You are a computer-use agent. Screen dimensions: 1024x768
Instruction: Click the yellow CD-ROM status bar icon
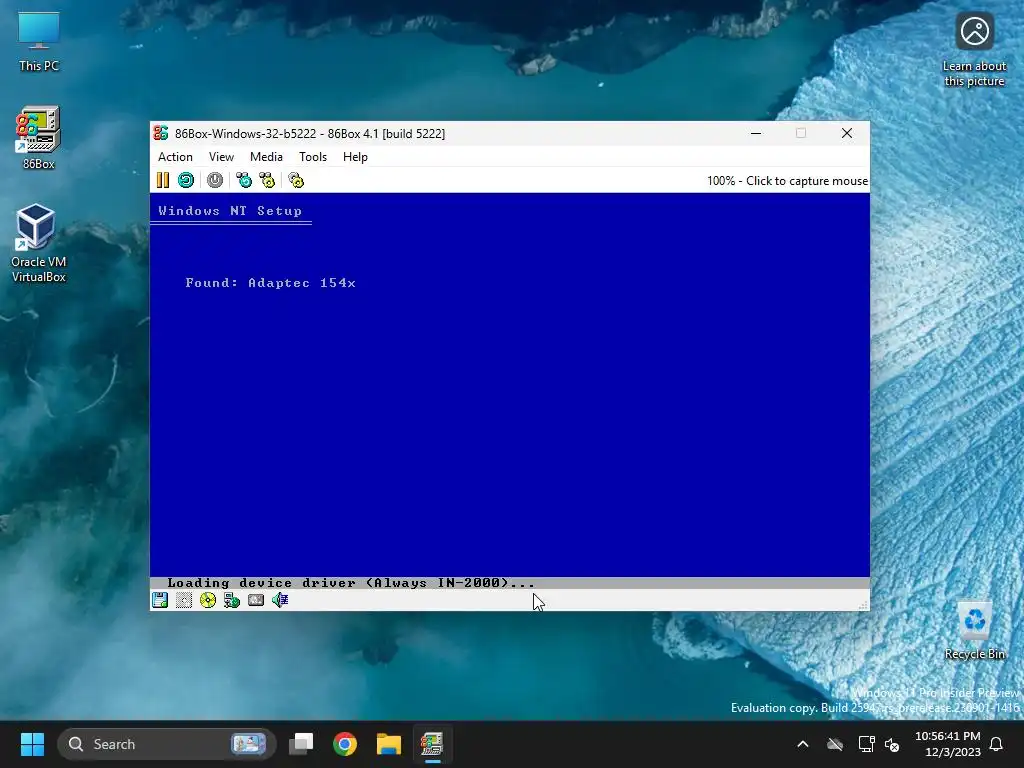click(208, 600)
